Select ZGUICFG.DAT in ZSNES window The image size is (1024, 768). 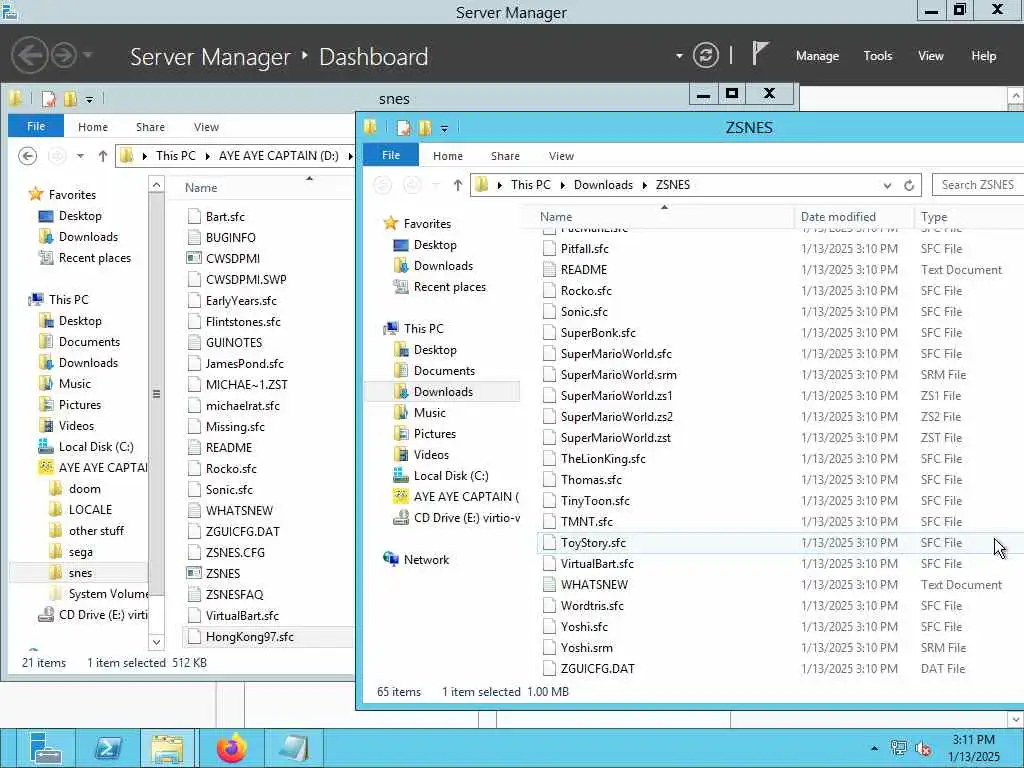(598, 669)
